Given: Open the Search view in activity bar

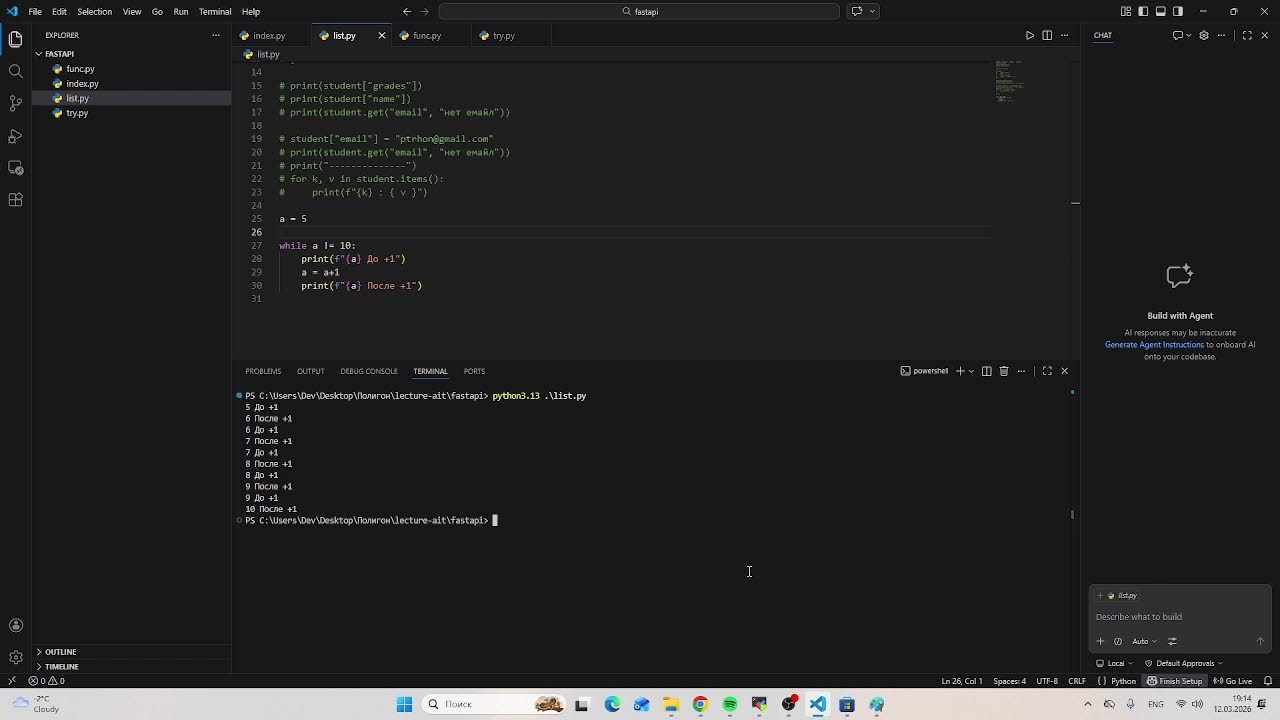Looking at the screenshot, I should pyautogui.click(x=15, y=71).
